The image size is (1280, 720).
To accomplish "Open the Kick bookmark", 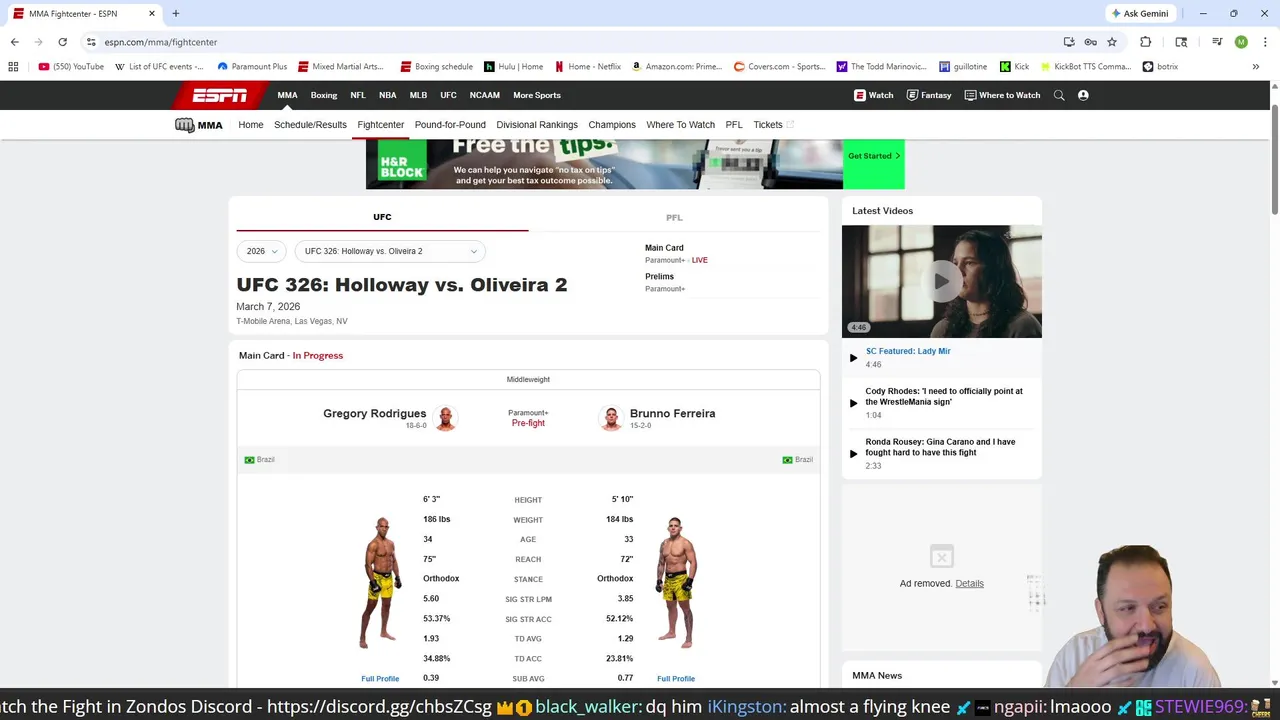I will (x=1014, y=67).
